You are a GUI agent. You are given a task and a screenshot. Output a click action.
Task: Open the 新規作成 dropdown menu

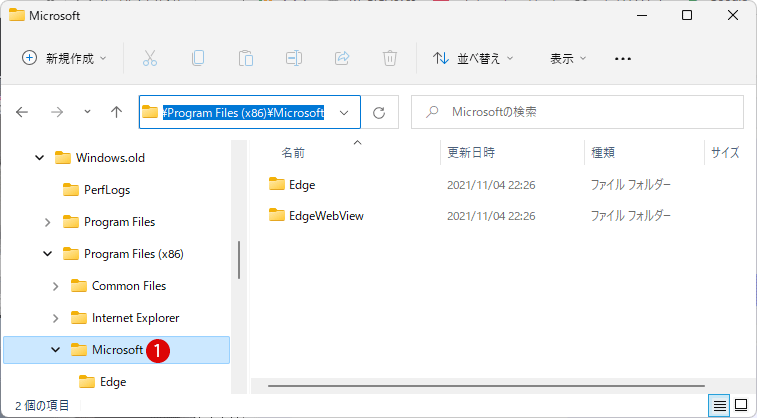point(64,58)
